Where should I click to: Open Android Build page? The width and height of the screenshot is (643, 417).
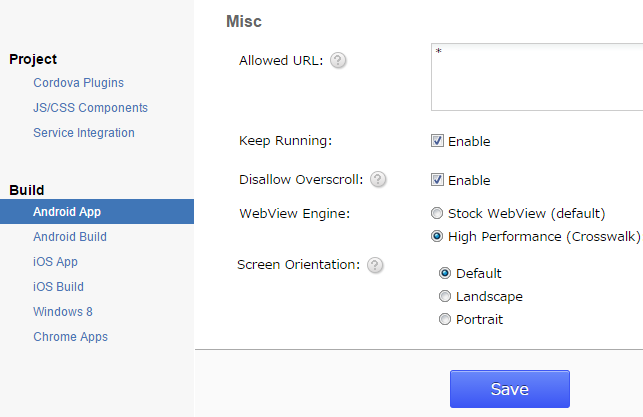(x=70, y=237)
